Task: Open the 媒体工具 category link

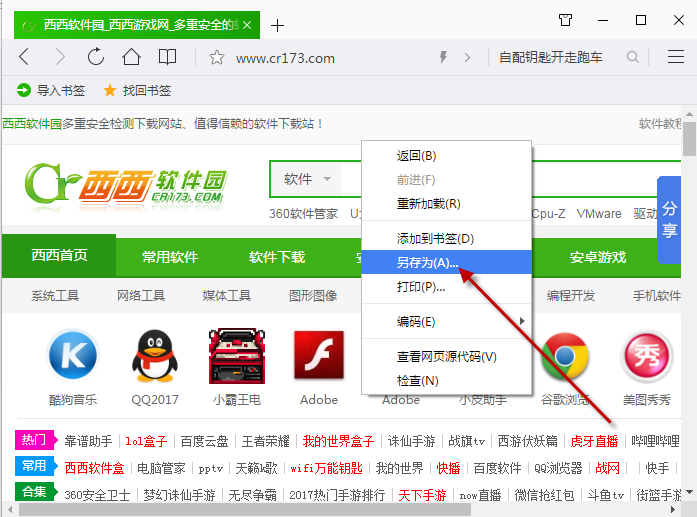Action: click(x=227, y=296)
